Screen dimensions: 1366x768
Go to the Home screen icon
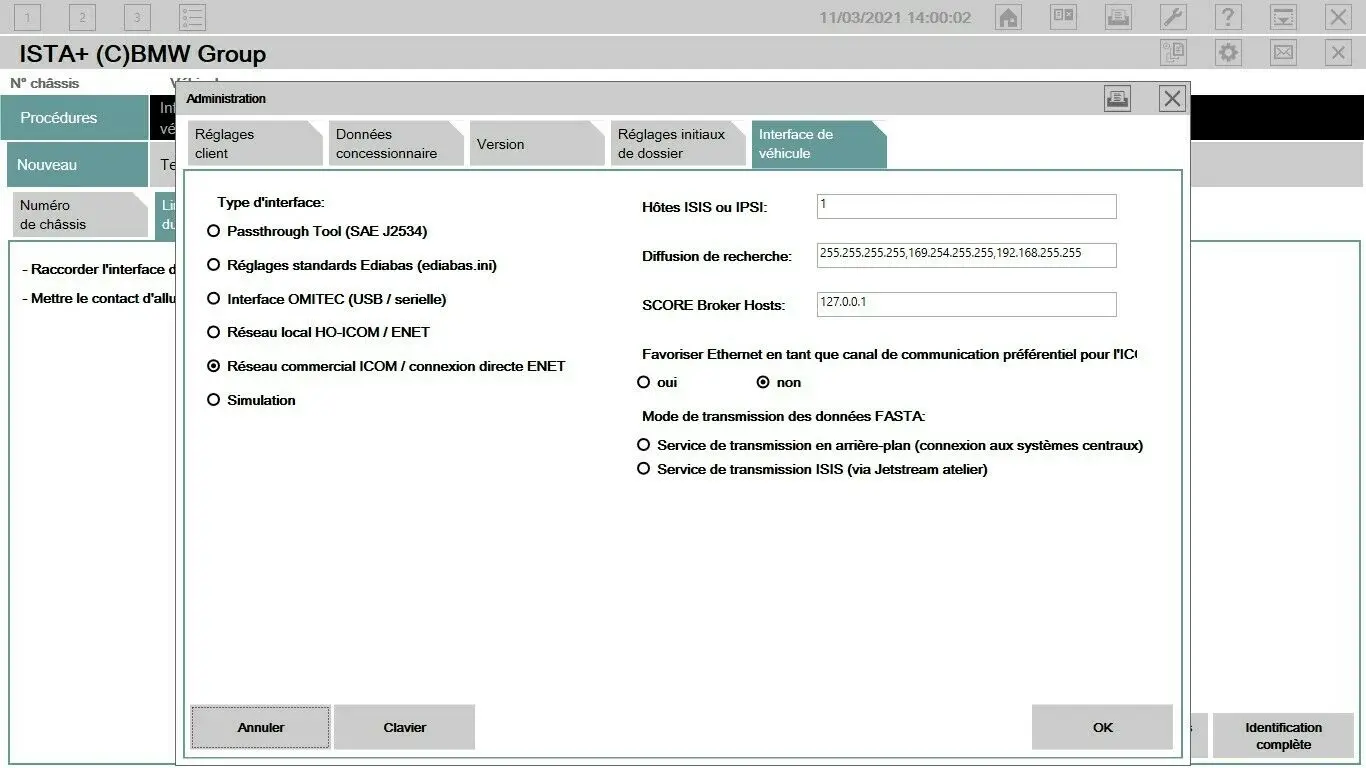point(1008,17)
